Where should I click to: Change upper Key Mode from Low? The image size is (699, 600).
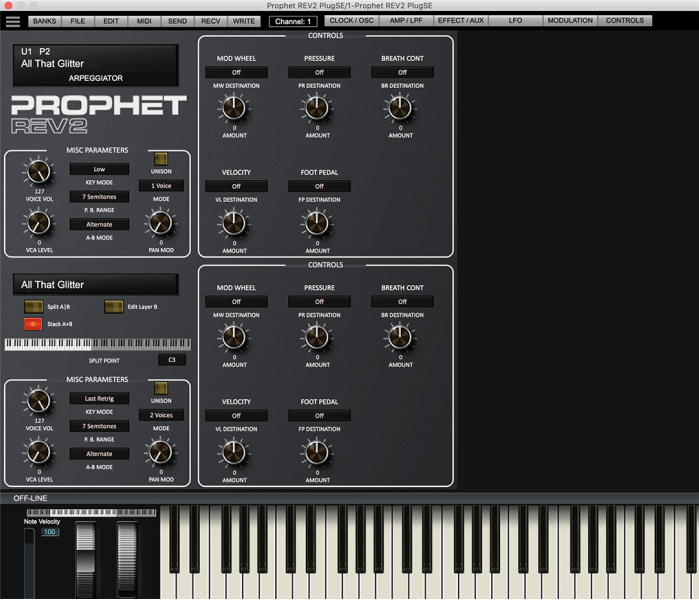point(99,169)
